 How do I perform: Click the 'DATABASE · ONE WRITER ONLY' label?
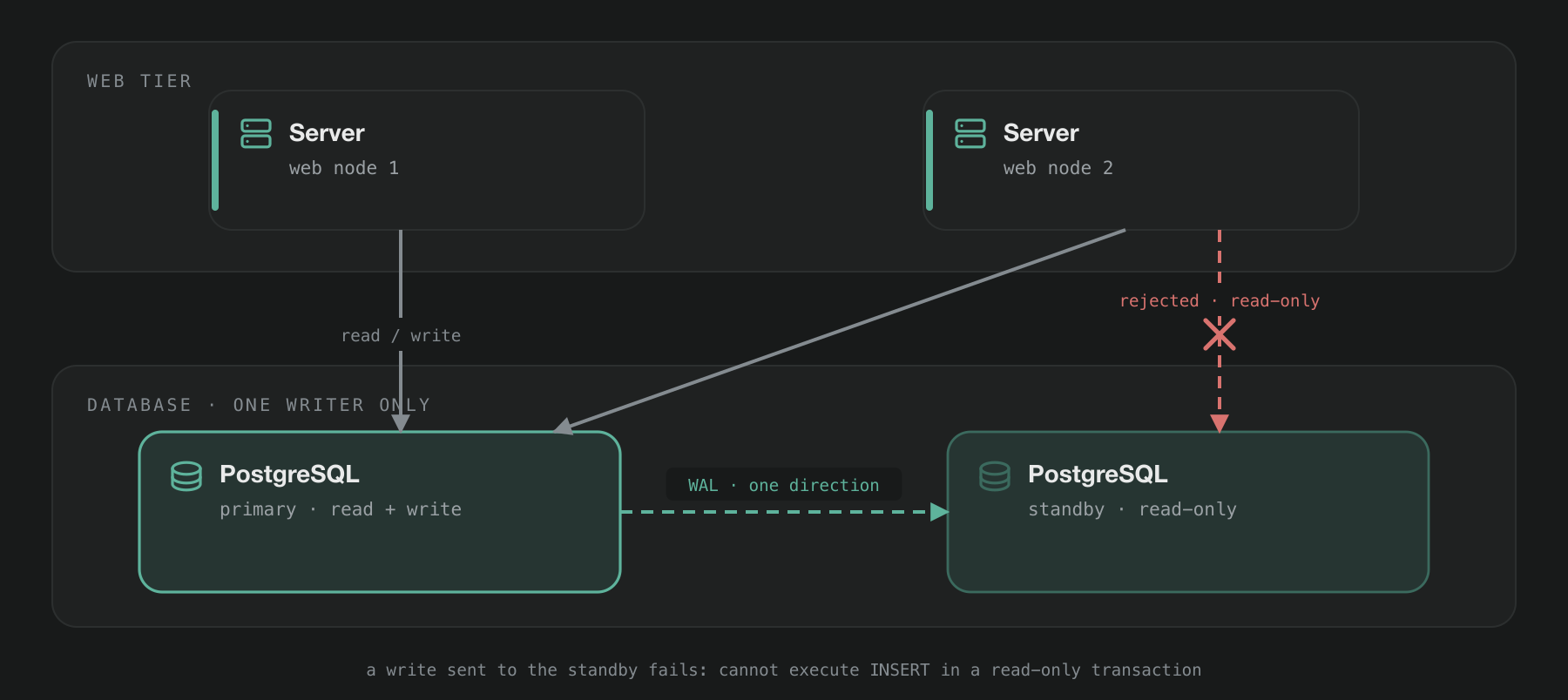[x=259, y=405]
